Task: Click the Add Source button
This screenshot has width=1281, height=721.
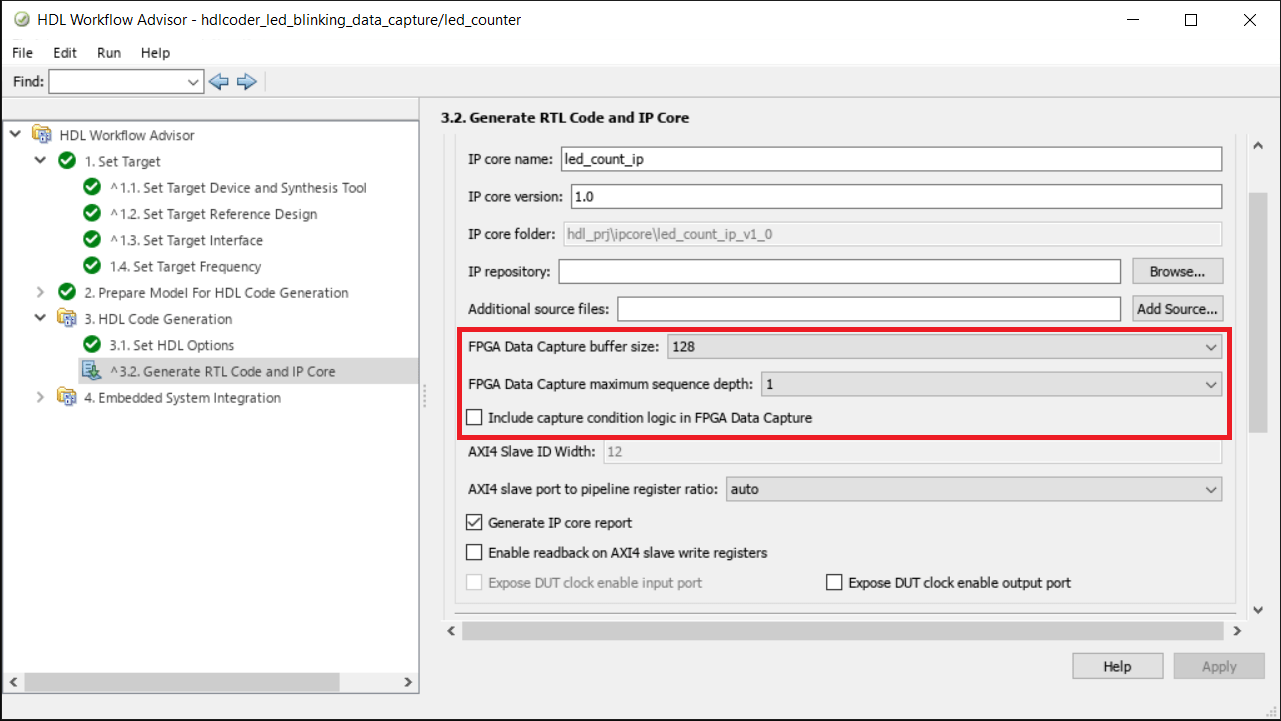Action: tap(1177, 309)
